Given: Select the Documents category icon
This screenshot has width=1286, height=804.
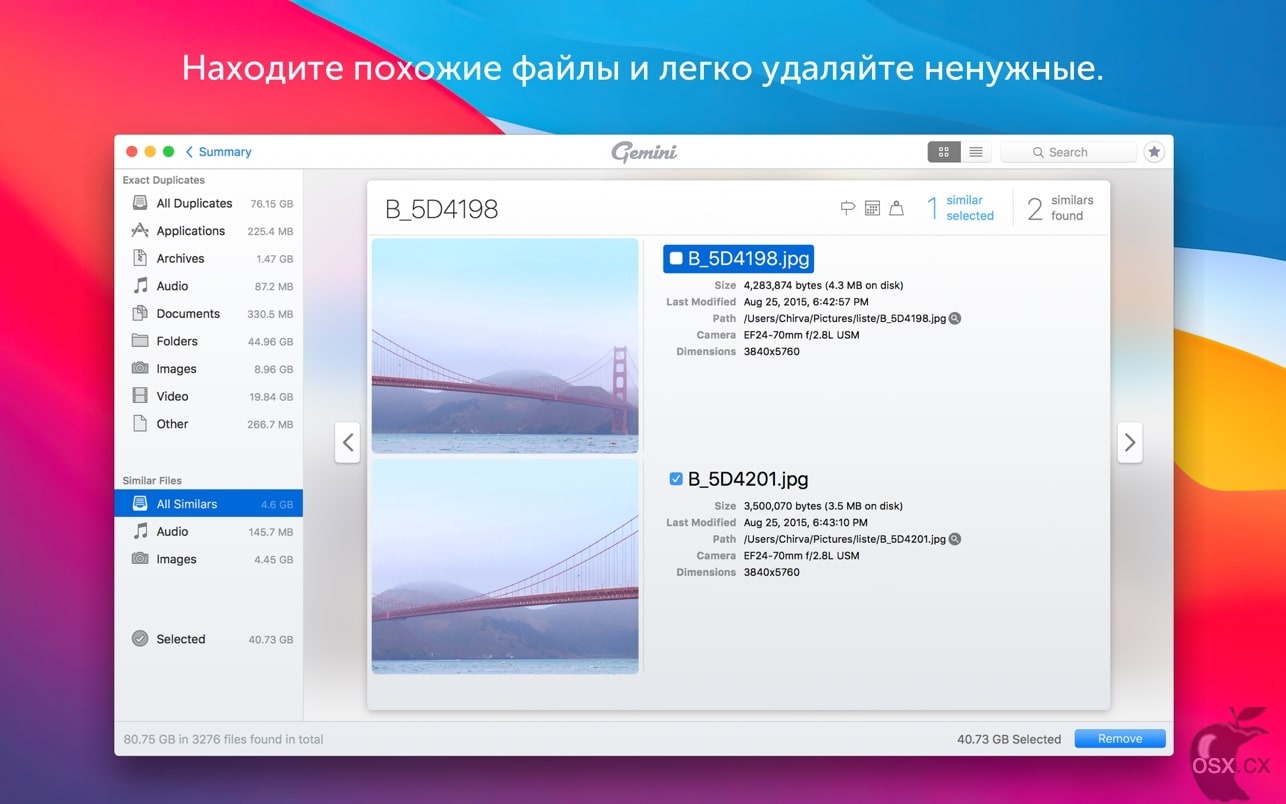Looking at the screenshot, I should (x=140, y=313).
